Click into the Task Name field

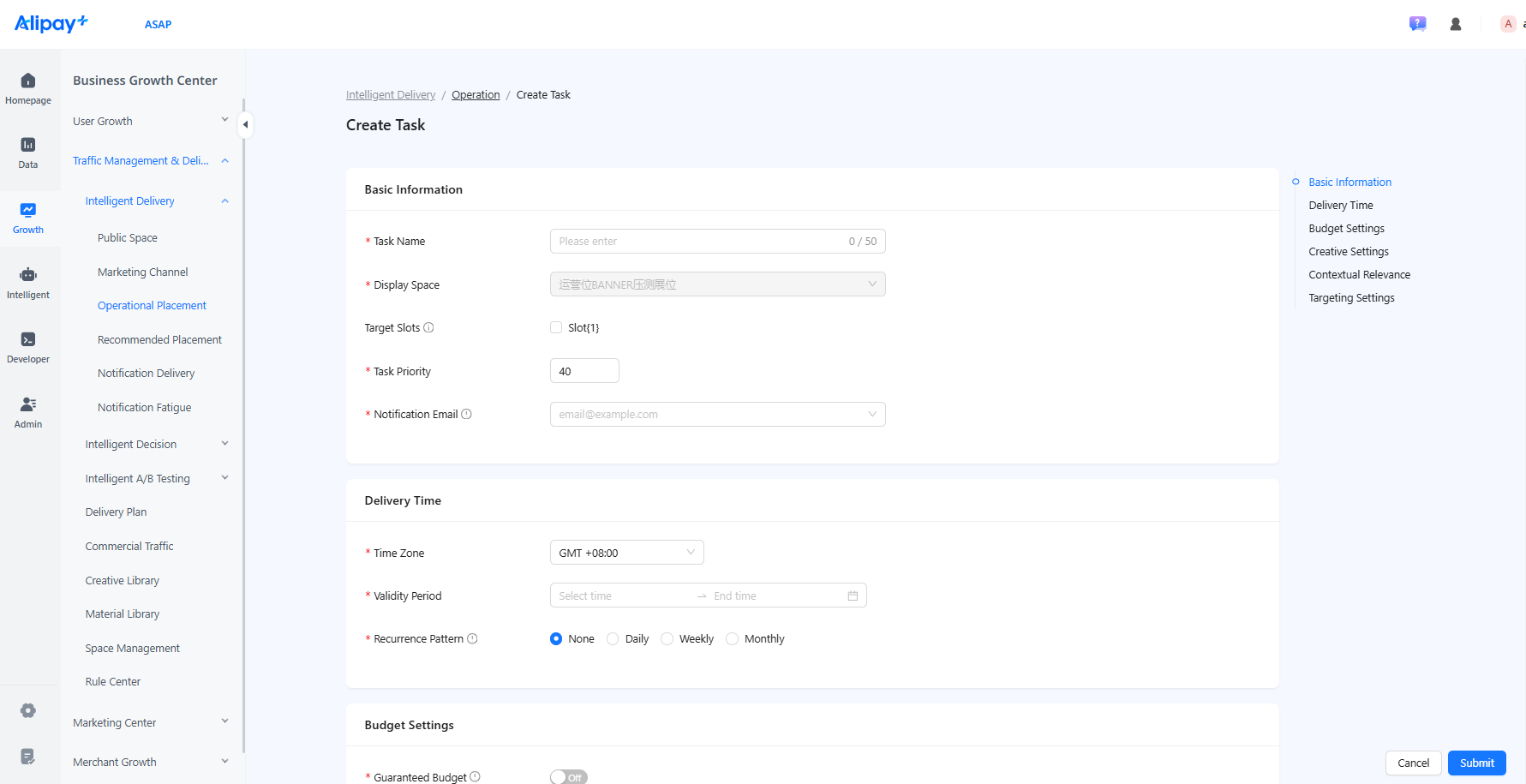point(717,242)
